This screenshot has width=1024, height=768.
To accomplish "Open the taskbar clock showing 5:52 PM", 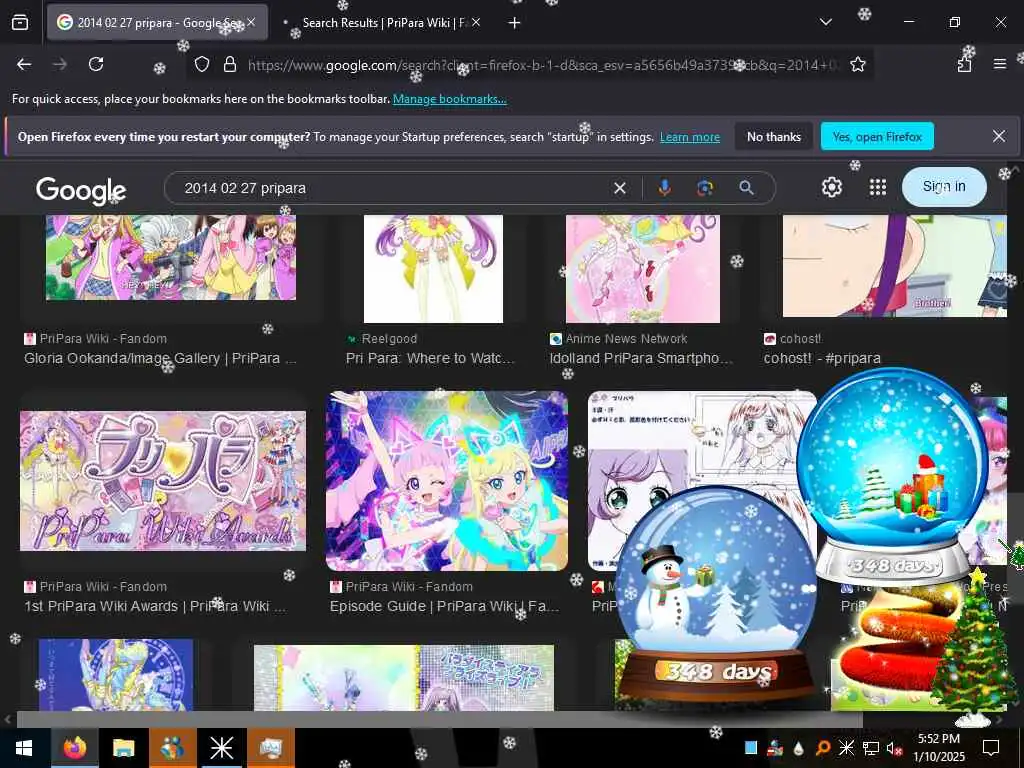I will point(938,748).
